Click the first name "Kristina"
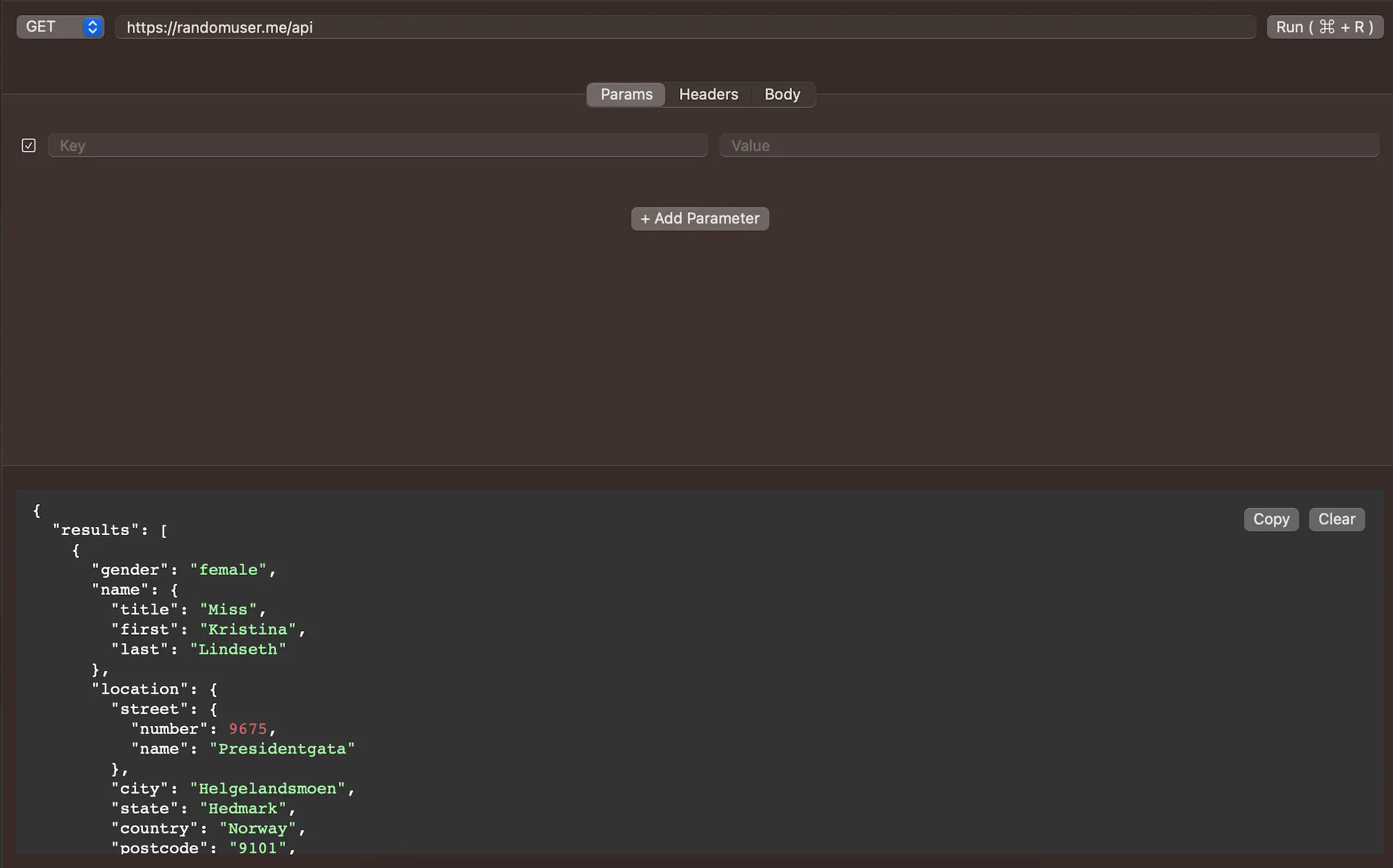This screenshot has width=1393, height=868. tap(248, 630)
